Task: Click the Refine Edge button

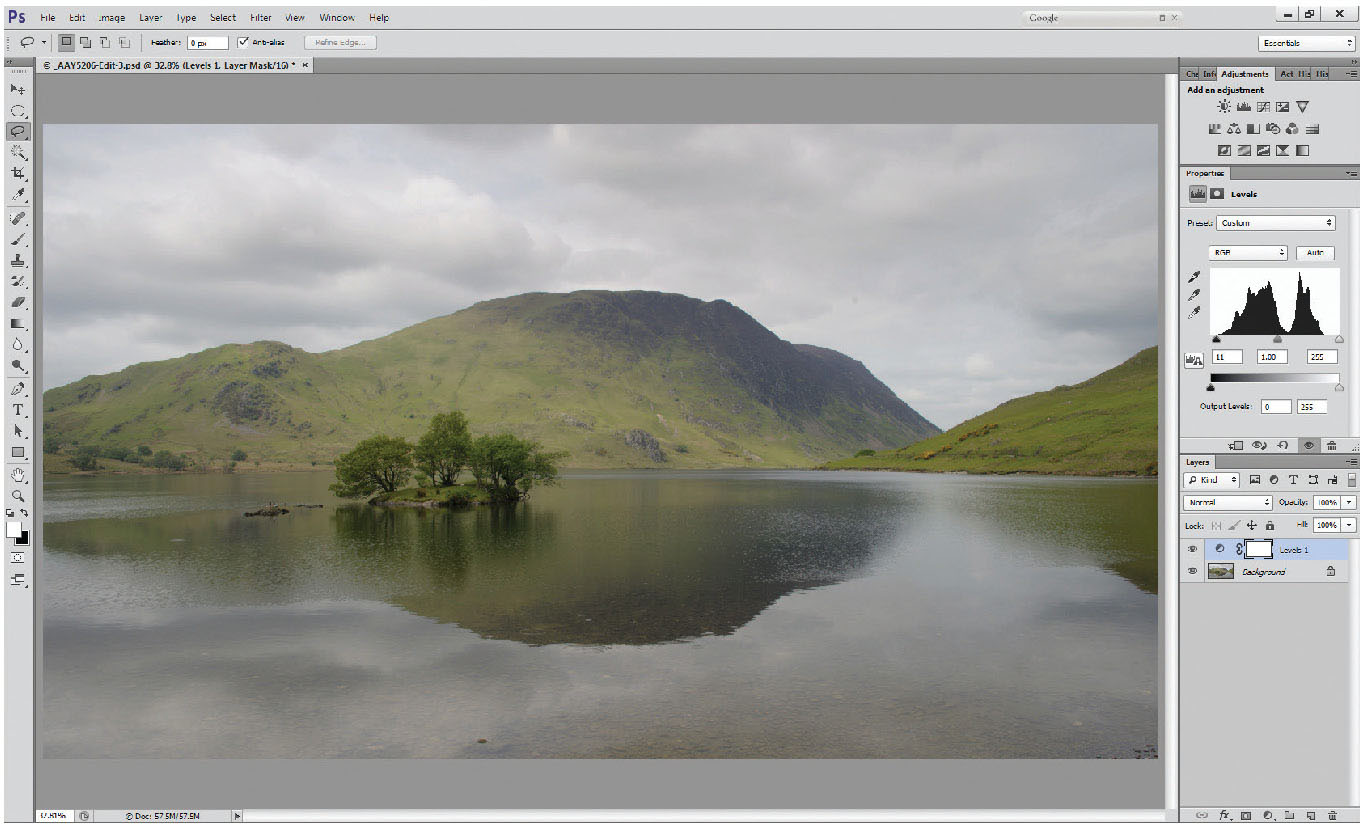Action: point(340,42)
